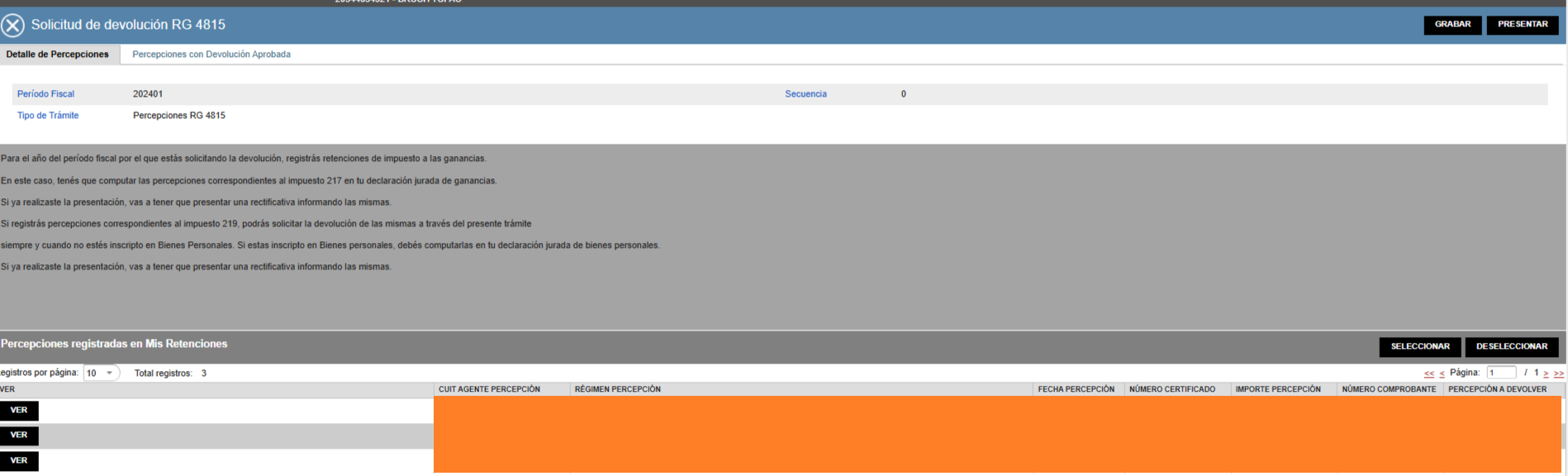The image size is (1568, 476).
Task: Click the NÚMERO CERTIFICADO column header
Action: coord(1171,389)
